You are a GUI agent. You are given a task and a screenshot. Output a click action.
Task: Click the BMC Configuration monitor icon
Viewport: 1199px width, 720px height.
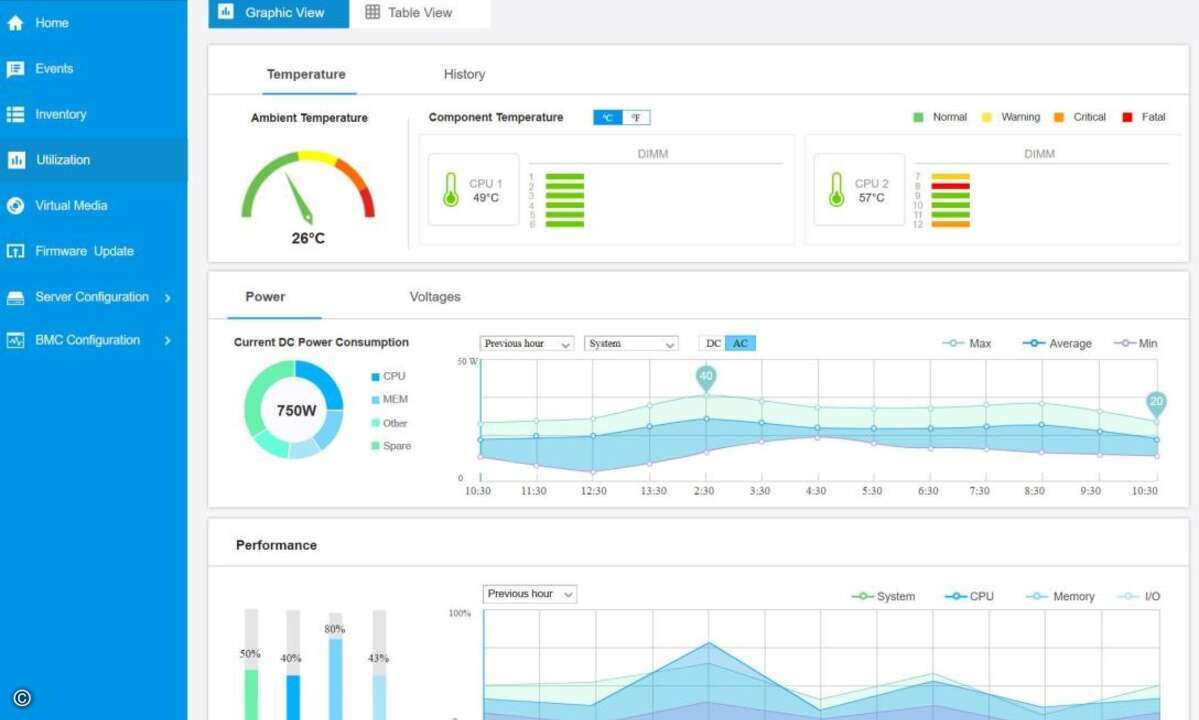pos(15,340)
